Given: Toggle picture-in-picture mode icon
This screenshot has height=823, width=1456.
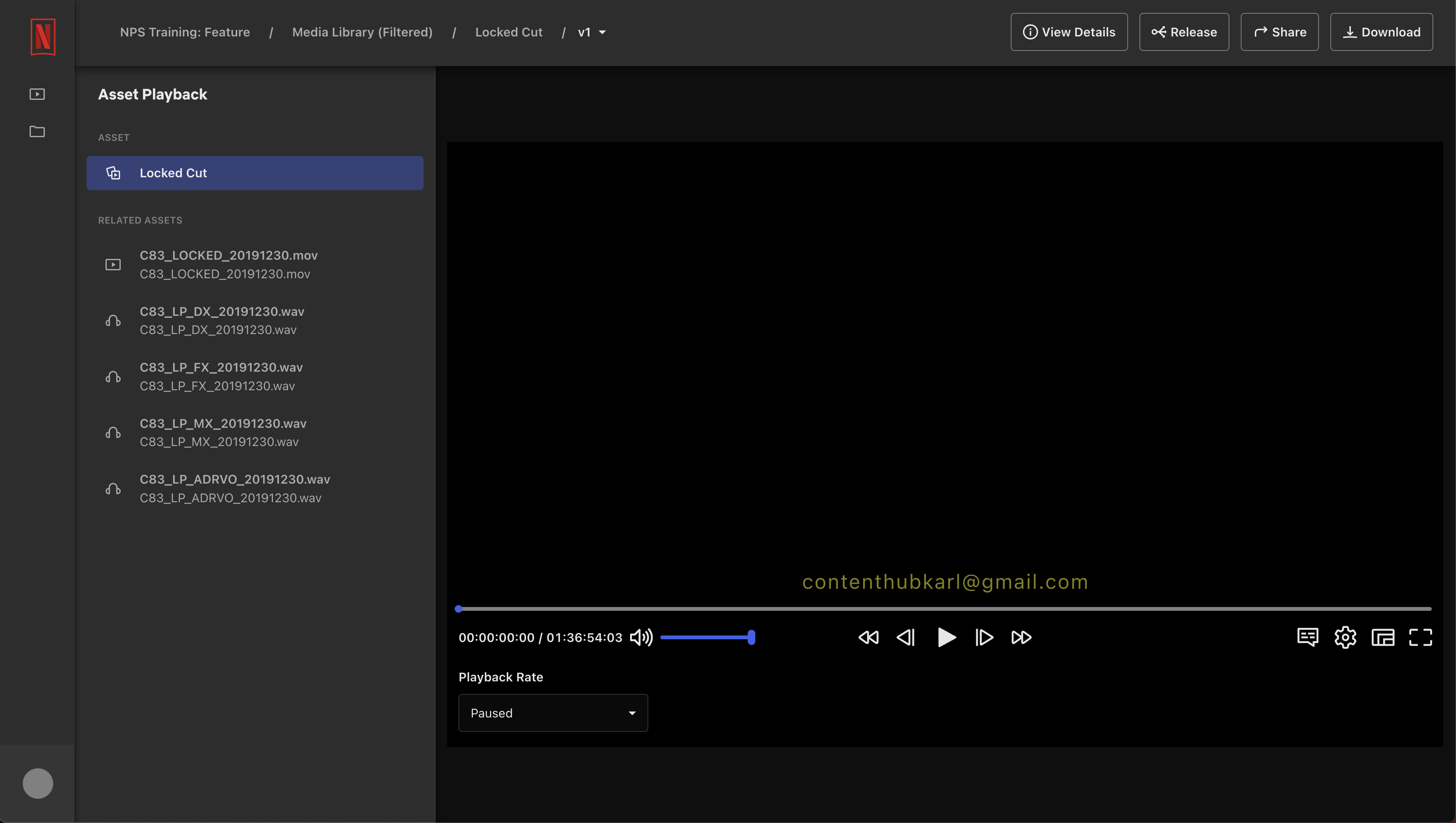Looking at the screenshot, I should tap(1383, 638).
